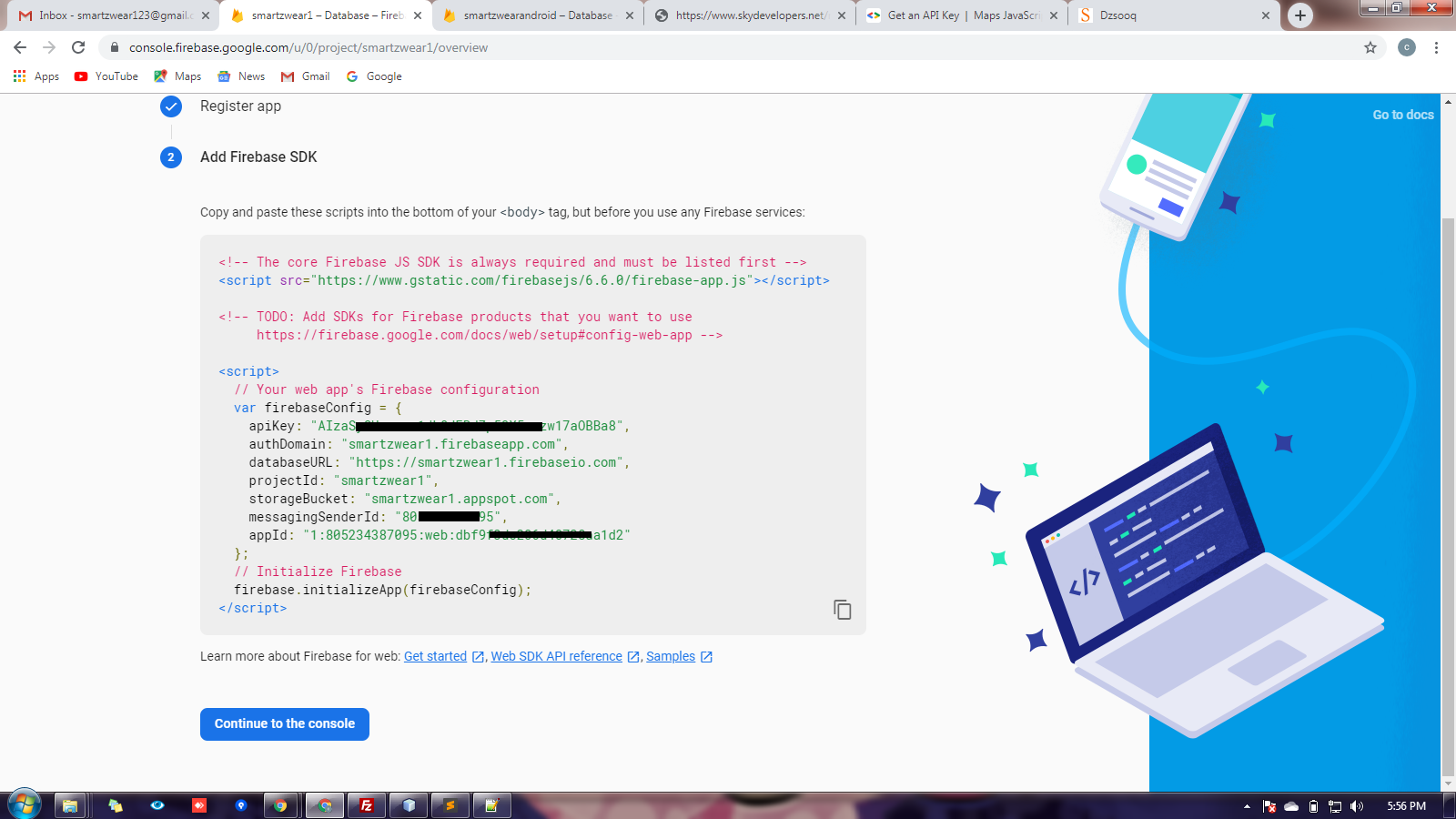Viewport: 1456px width, 819px height.
Task: Open the Get started link
Action: click(435, 656)
